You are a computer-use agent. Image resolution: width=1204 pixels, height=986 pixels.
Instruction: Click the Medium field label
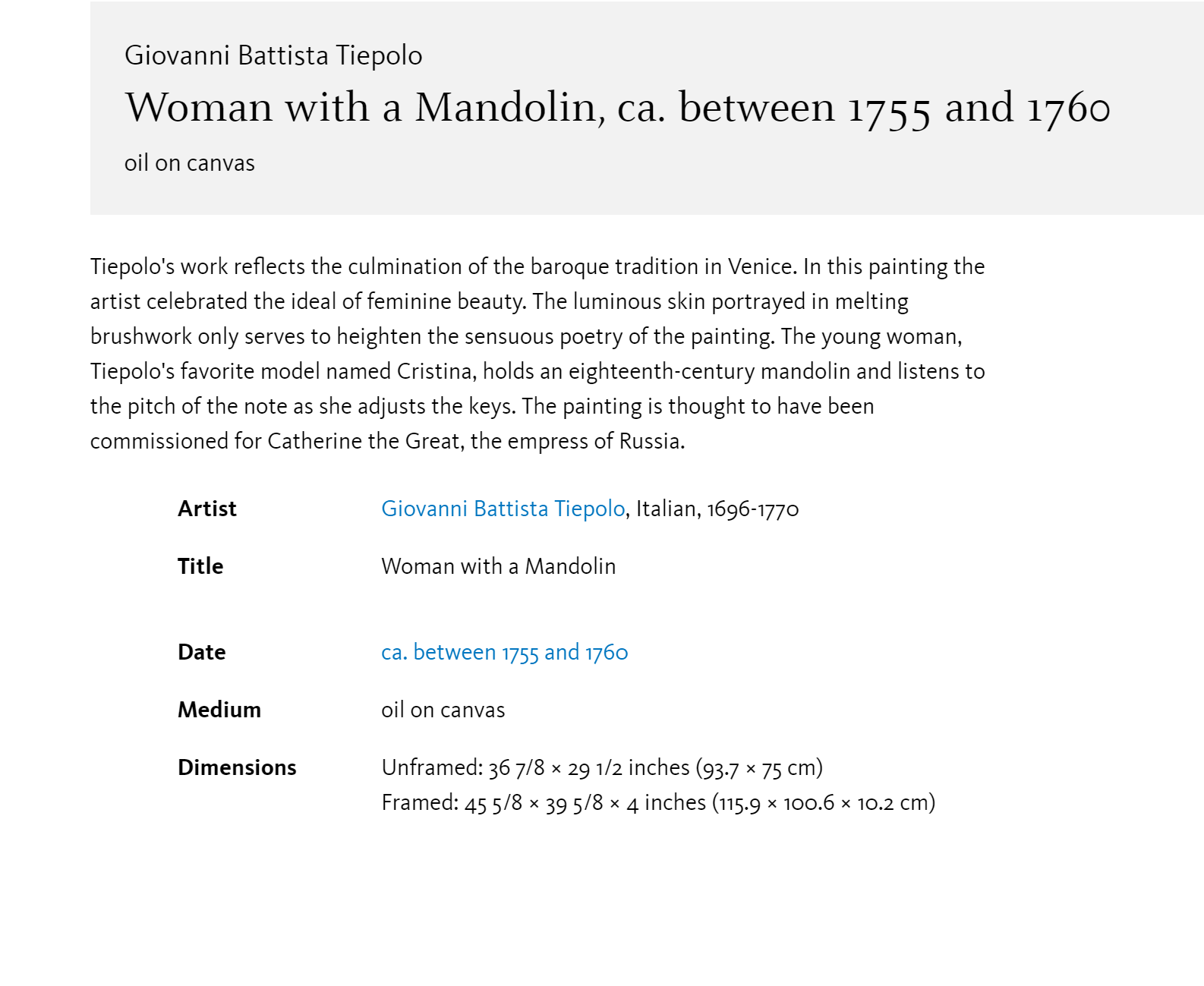[219, 710]
